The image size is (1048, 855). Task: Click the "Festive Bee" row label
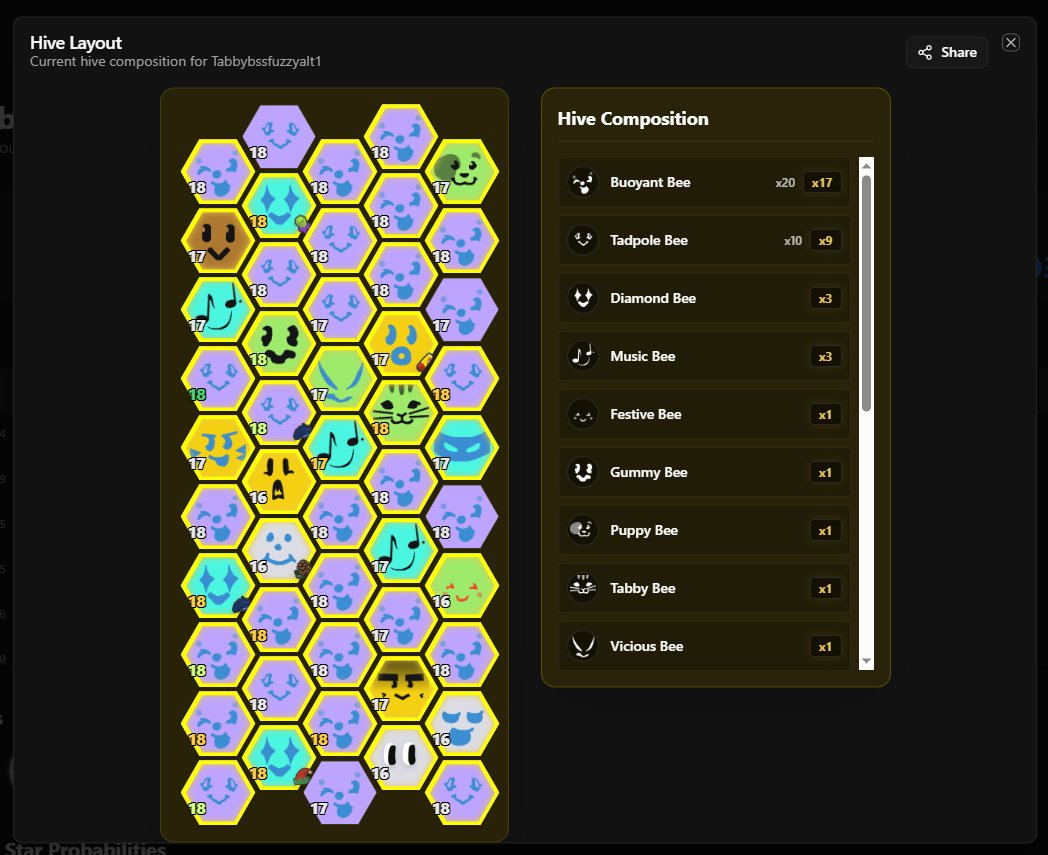(646, 414)
